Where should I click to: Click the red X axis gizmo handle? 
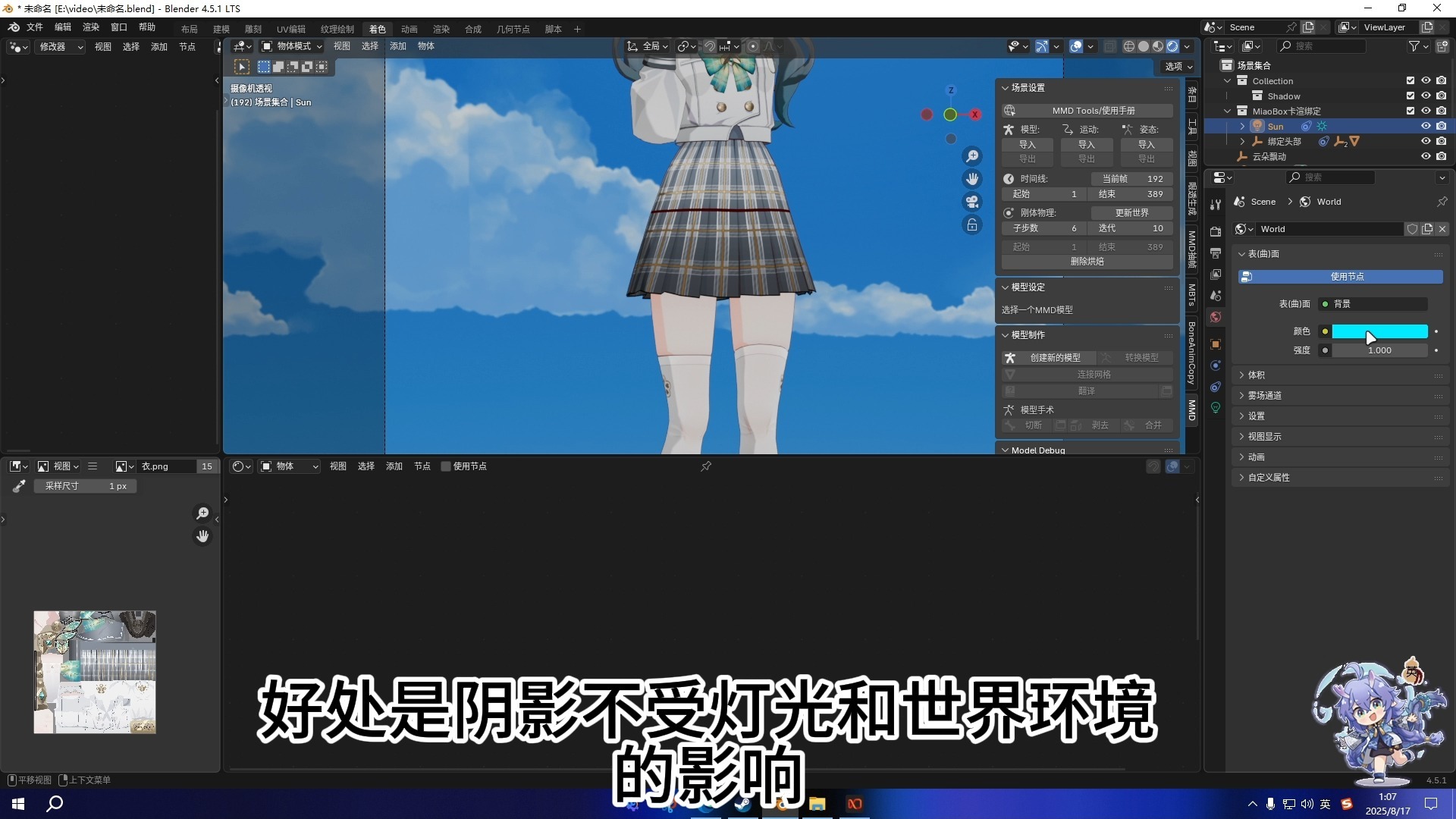click(x=975, y=115)
